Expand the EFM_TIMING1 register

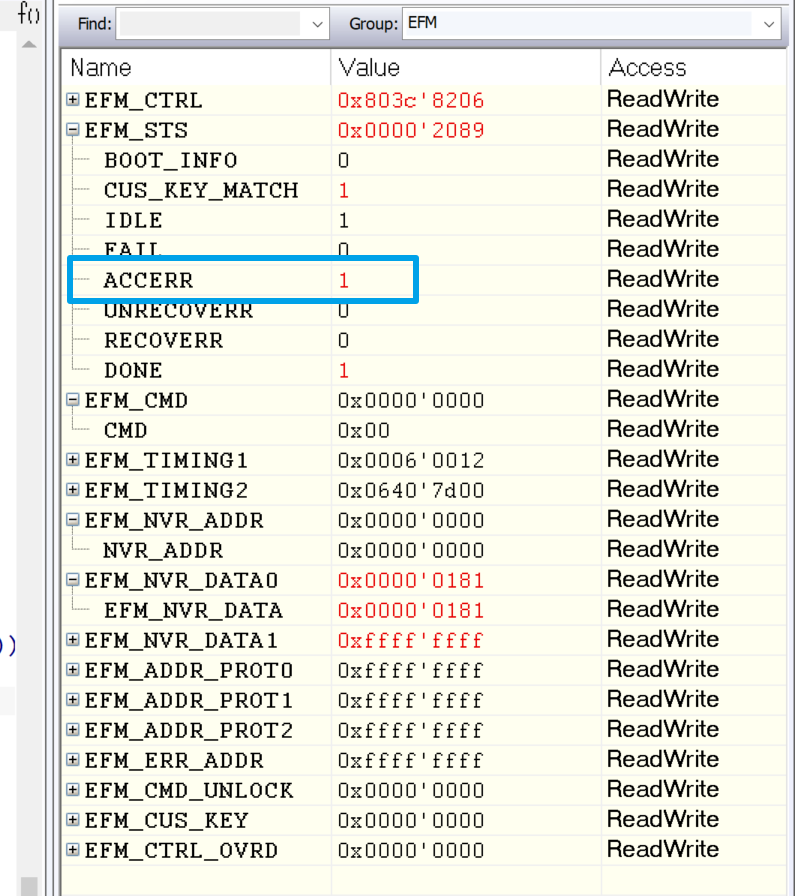(73, 460)
